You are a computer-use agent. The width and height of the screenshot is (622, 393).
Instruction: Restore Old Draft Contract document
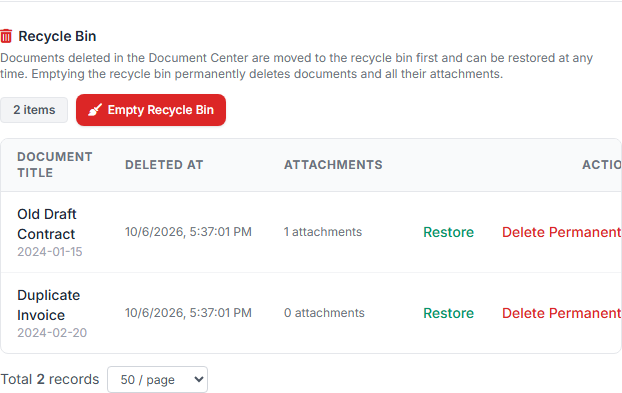[448, 232]
